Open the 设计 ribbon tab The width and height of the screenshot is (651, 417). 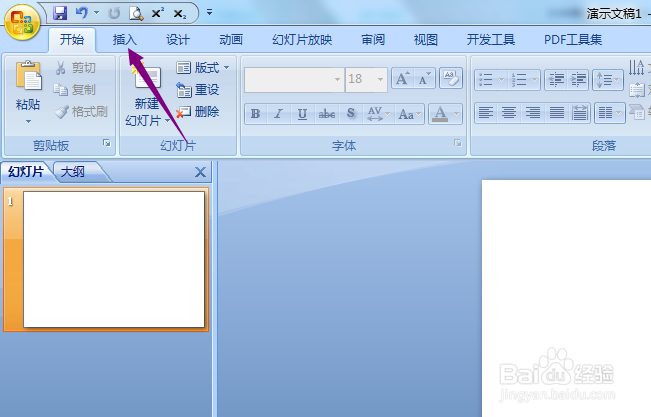(x=178, y=40)
